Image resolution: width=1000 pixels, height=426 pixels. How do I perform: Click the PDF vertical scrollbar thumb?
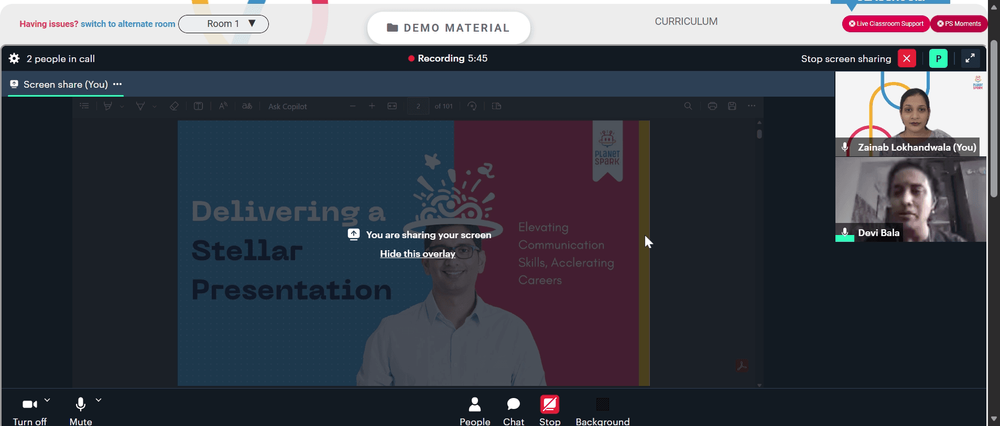[759, 134]
